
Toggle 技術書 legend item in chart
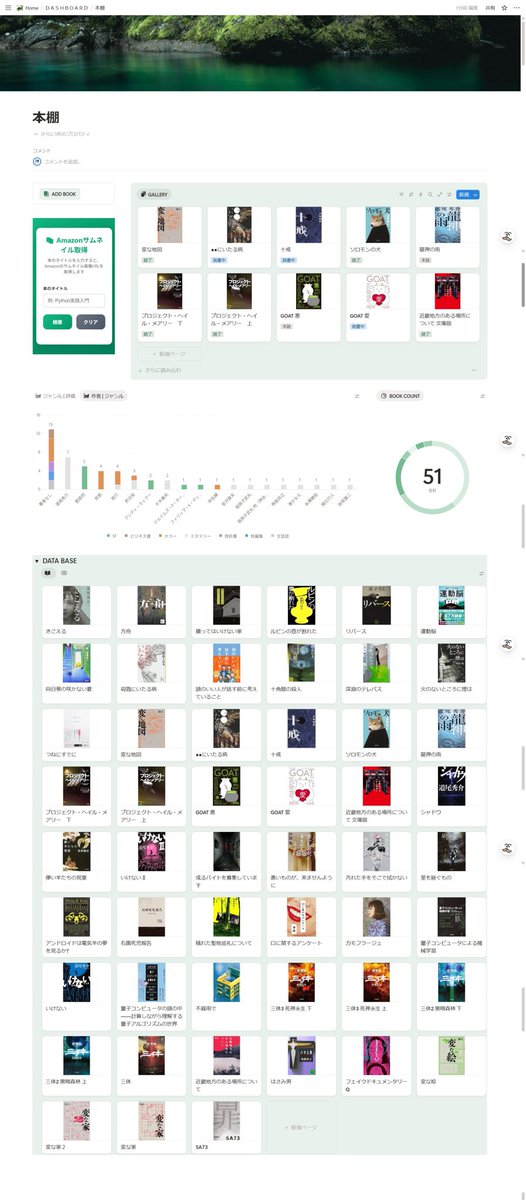(x=230, y=536)
